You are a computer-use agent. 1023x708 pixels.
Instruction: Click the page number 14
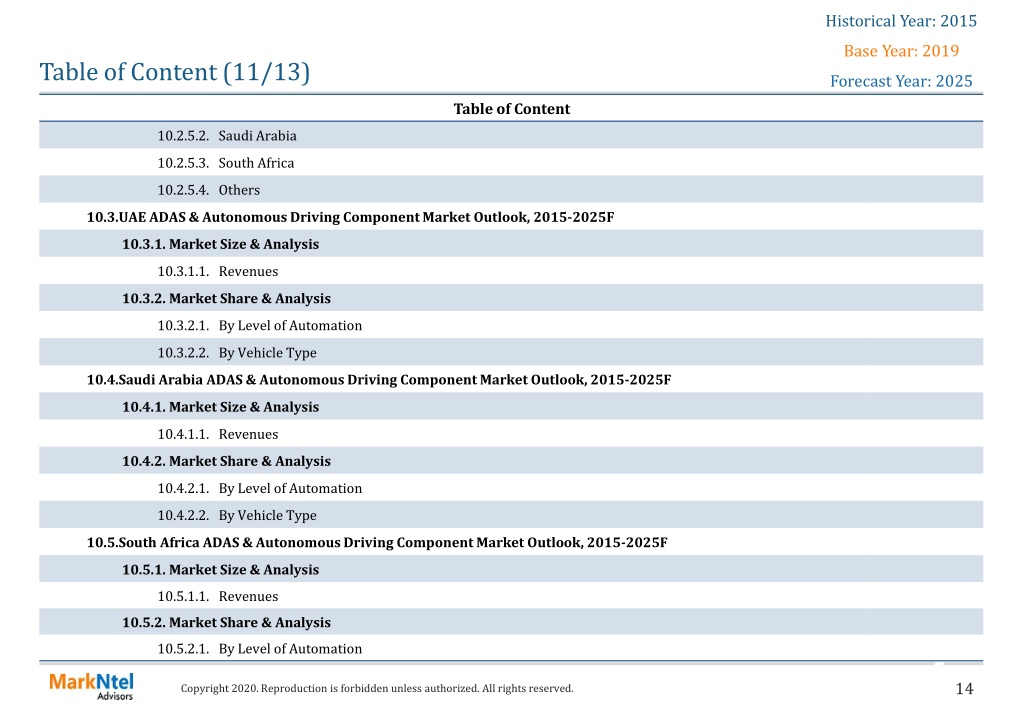(964, 688)
